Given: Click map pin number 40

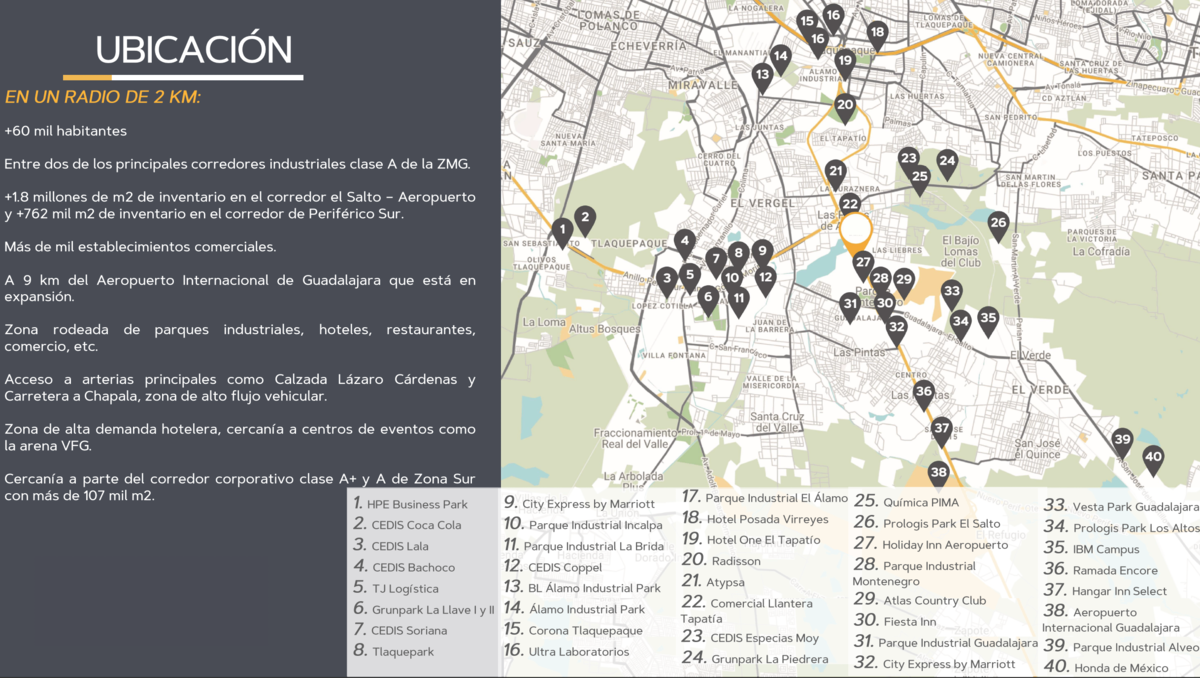Looking at the screenshot, I should (x=1153, y=458).
